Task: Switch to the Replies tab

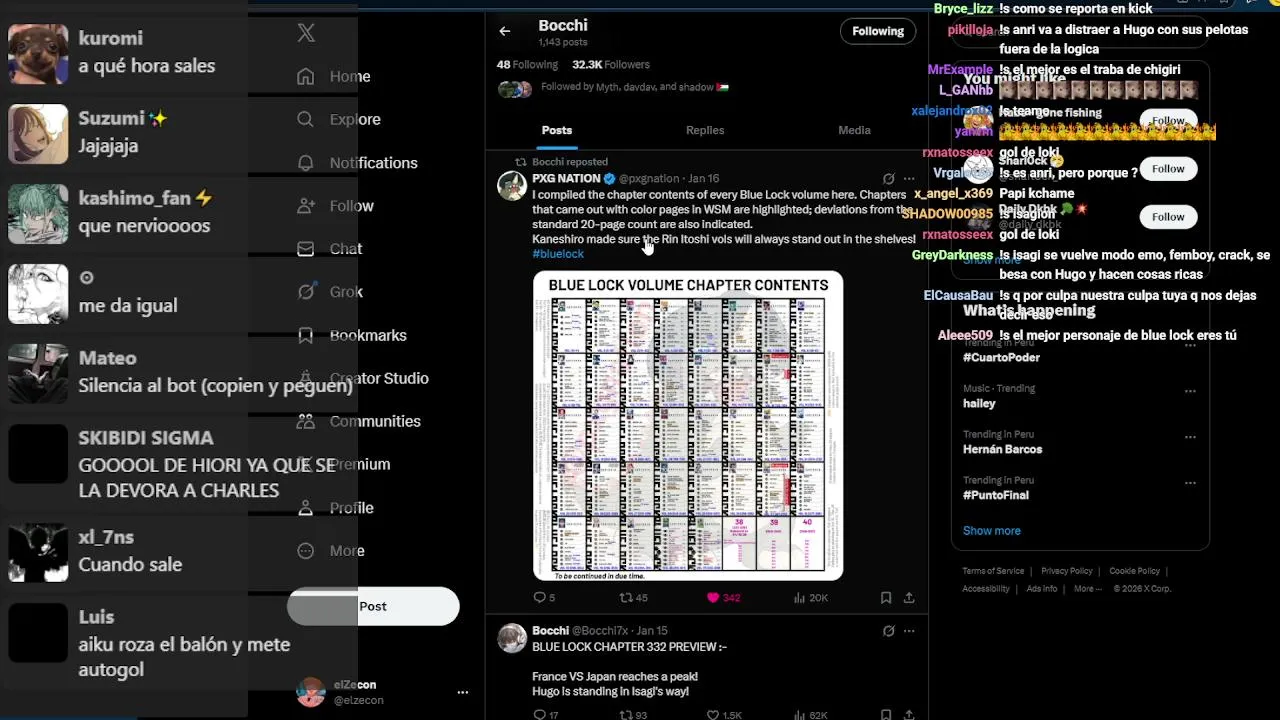Action: pos(705,130)
